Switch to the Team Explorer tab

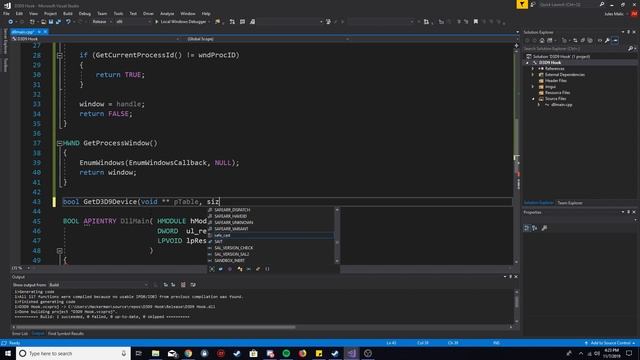(570, 203)
